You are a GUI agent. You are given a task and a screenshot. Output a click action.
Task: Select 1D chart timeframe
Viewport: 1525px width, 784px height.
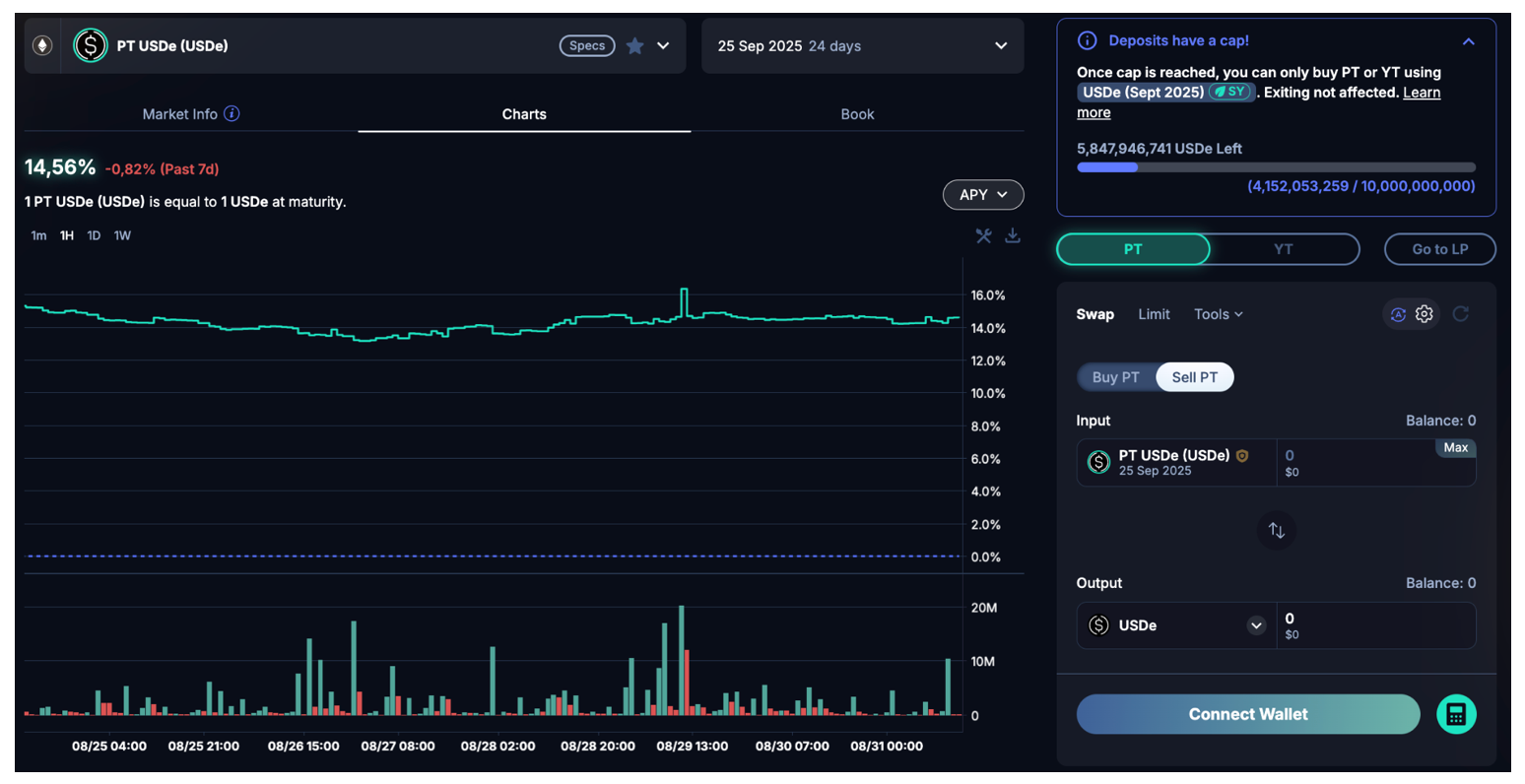94,235
